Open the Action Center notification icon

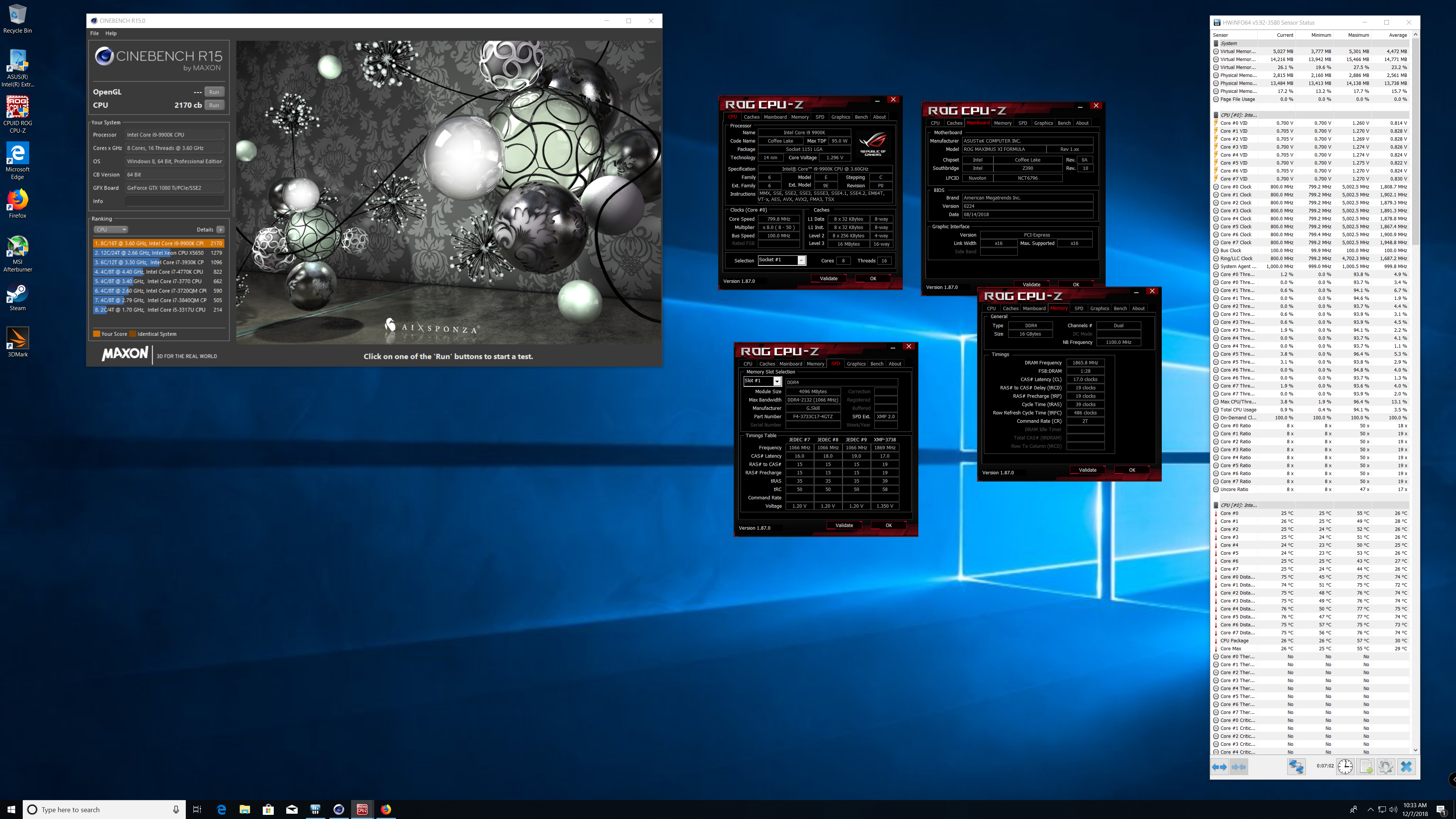coord(1441,810)
